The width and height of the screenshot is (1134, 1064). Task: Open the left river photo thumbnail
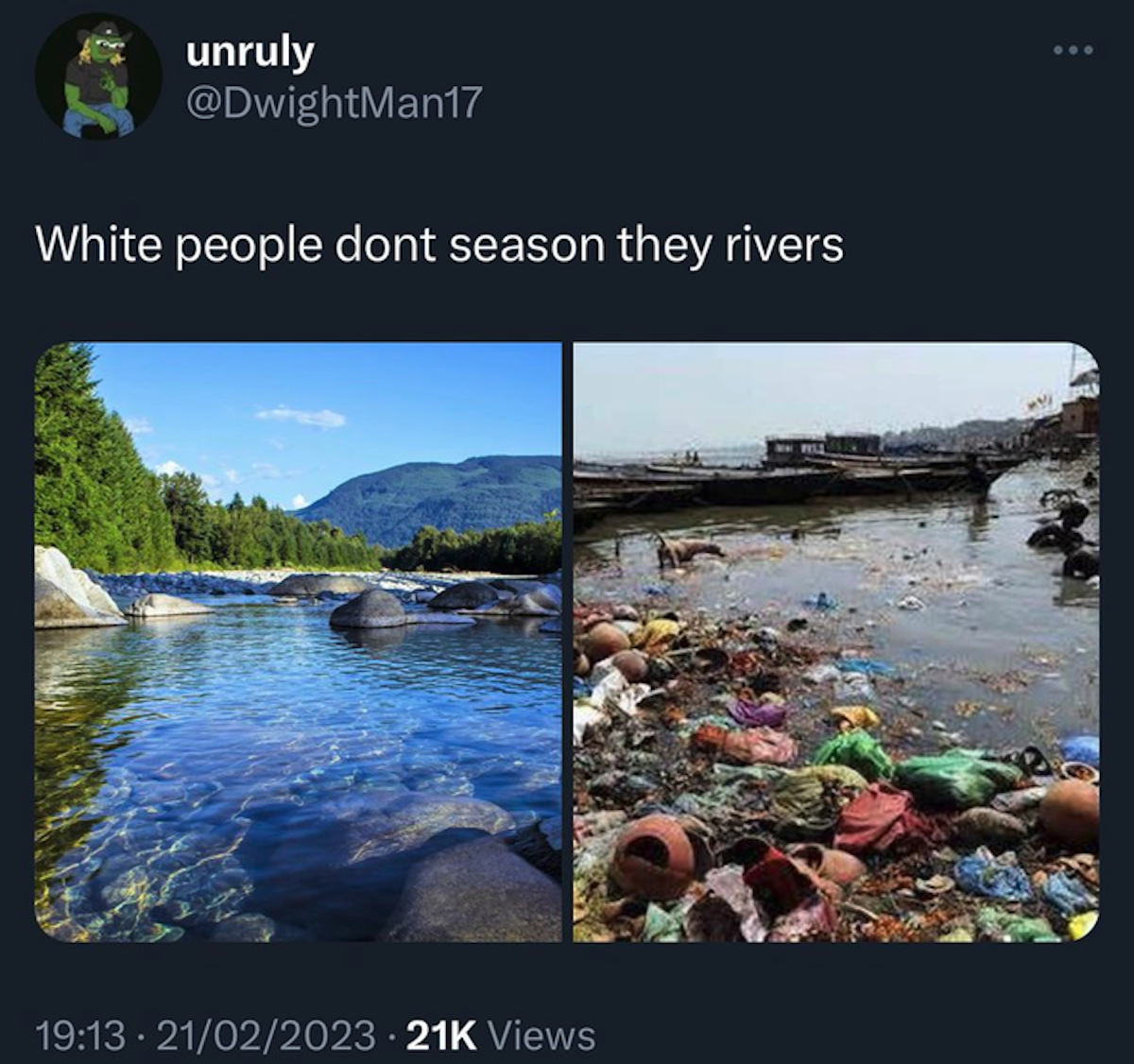click(x=298, y=642)
